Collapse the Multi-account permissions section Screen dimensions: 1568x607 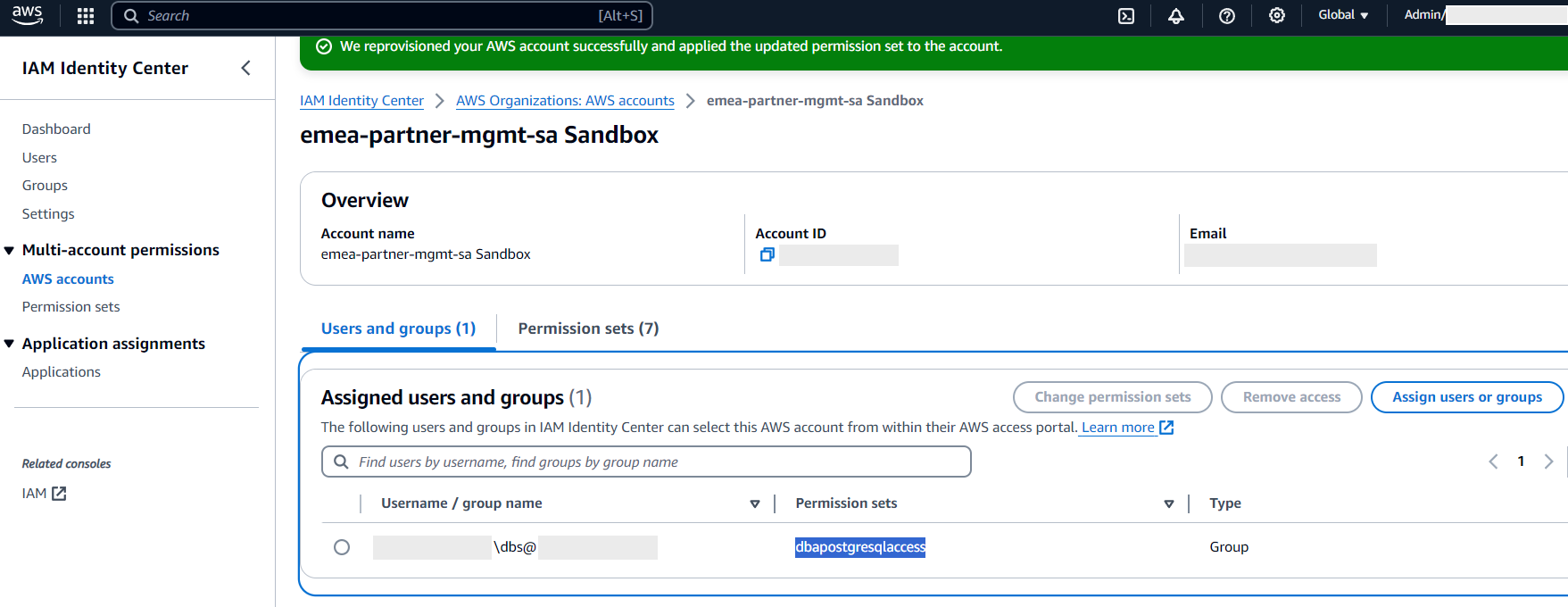click(9, 251)
